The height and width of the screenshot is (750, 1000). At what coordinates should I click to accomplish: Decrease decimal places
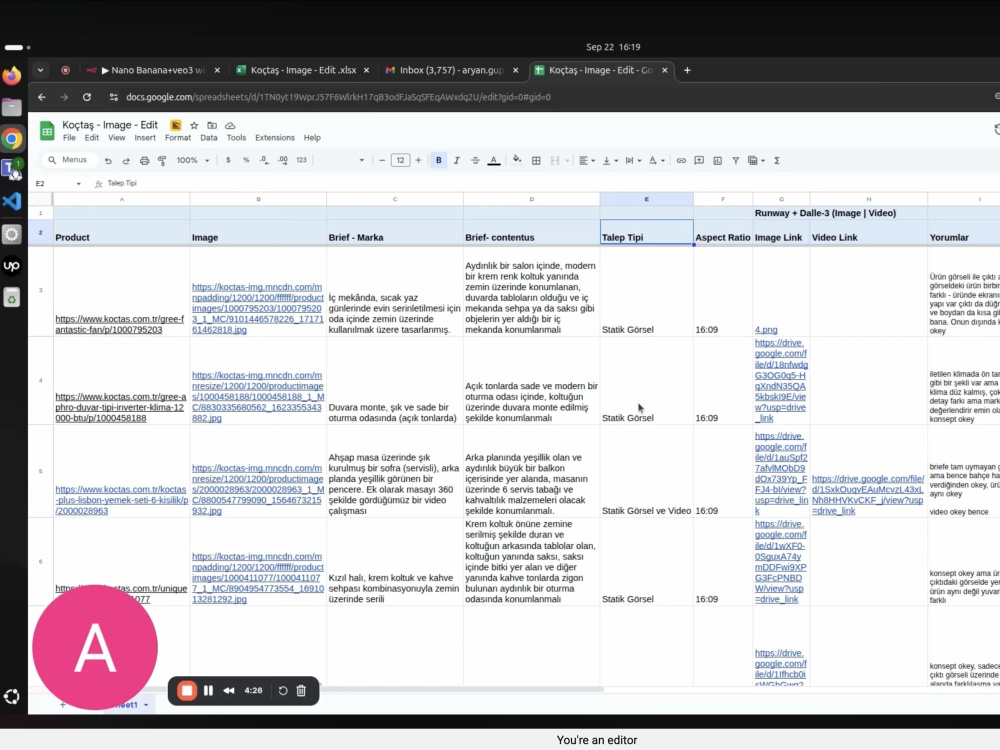(264, 160)
